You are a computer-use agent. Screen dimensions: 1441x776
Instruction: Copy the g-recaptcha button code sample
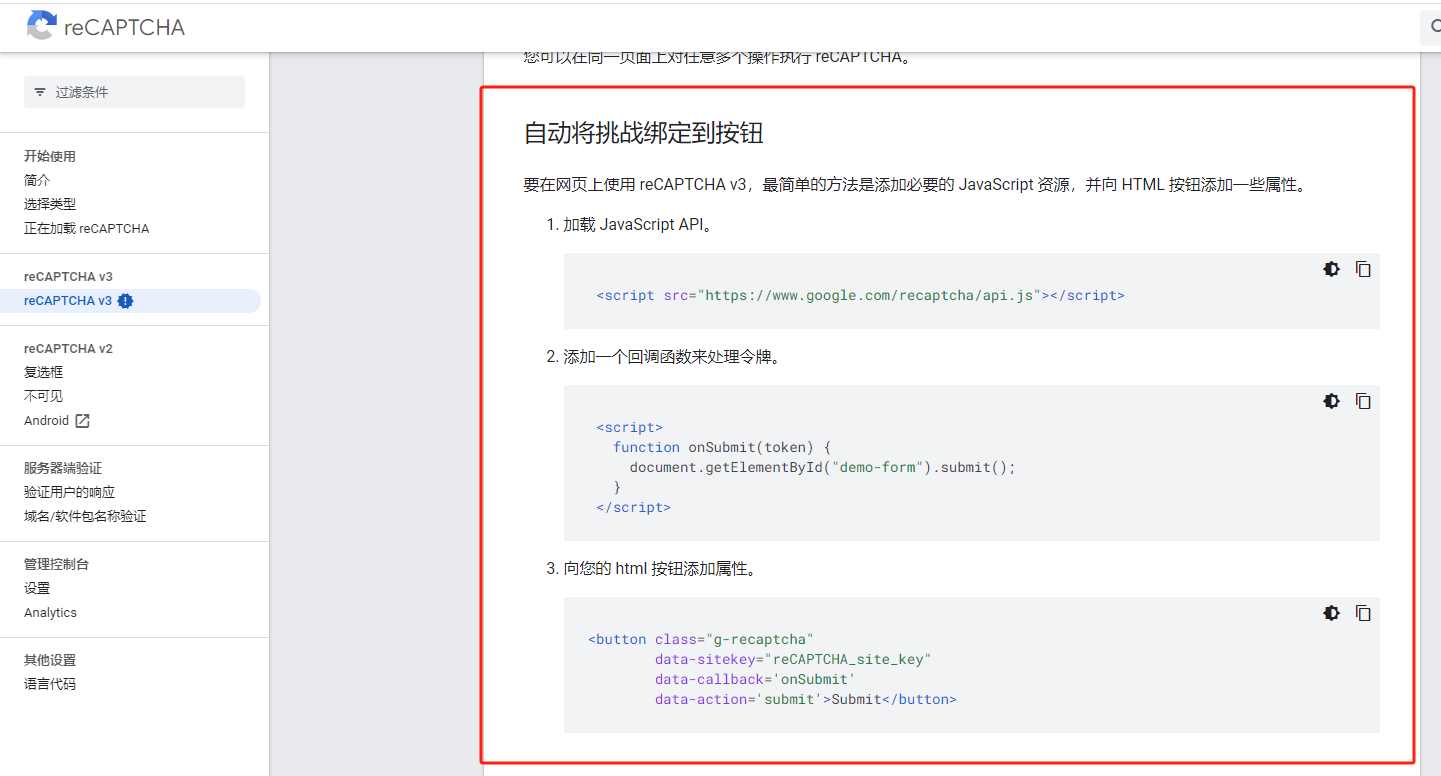pyautogui.click(x=1363, y=613)
